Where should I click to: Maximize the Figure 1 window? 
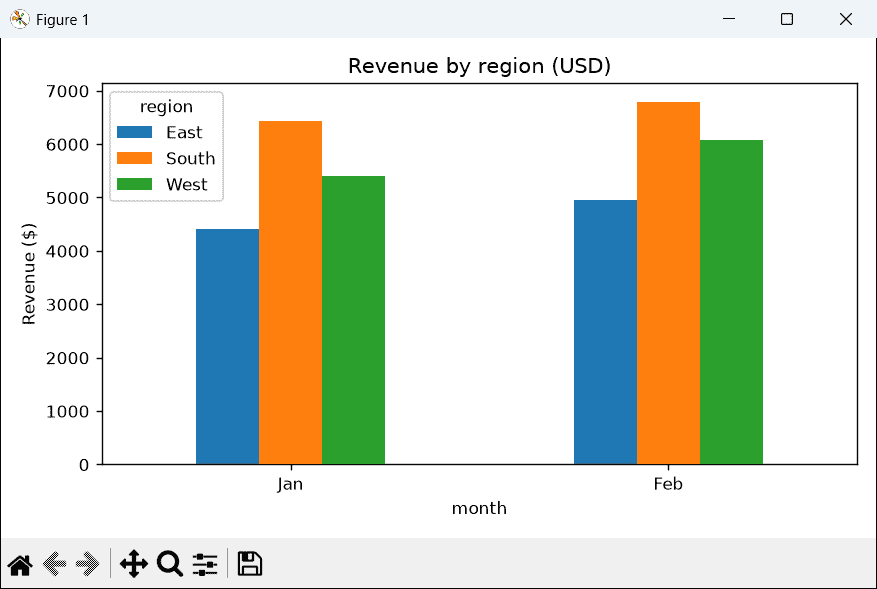pyautogui.click(x=787, y=19)
